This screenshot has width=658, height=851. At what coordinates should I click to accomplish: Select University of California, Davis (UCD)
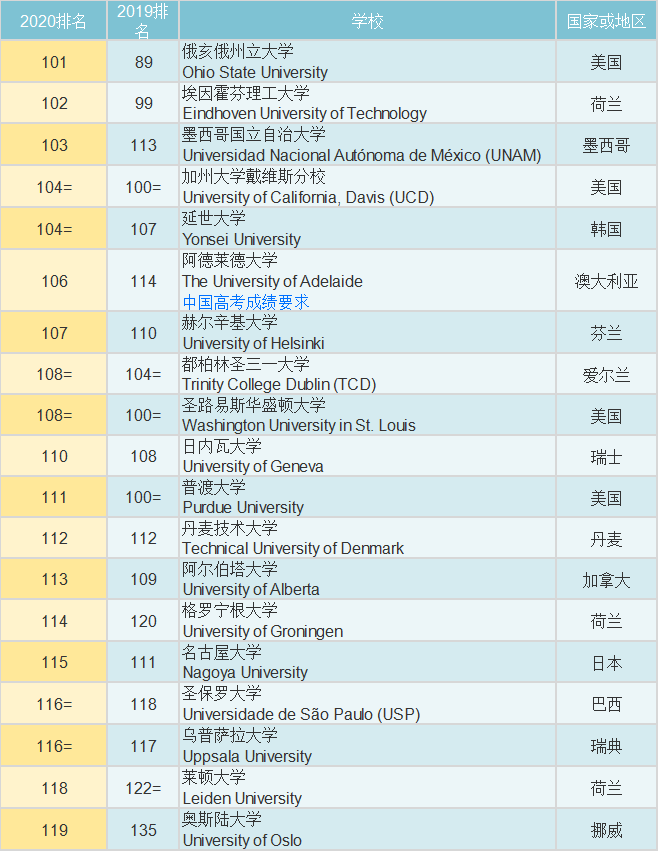tap(308, 197)
